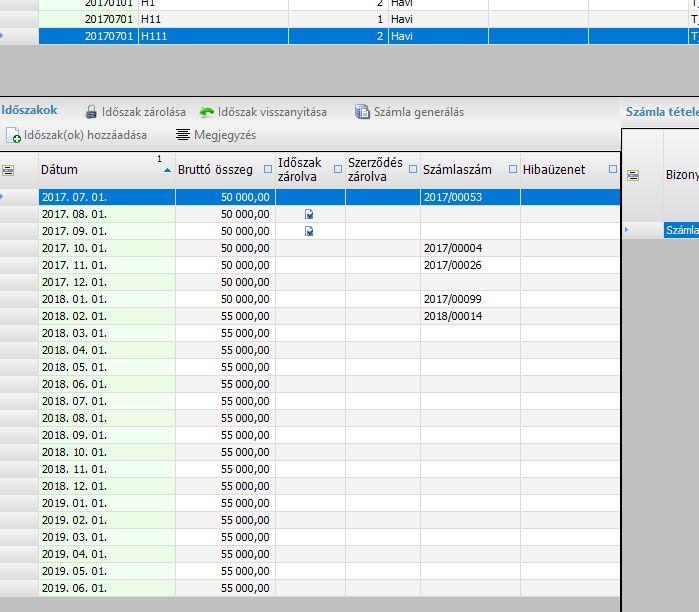Click the 55 000,00 amount in the 2019. 04. 01. row
Image resolution: width=699 pixels, height=612 pixels.
(x=245, y=554)
